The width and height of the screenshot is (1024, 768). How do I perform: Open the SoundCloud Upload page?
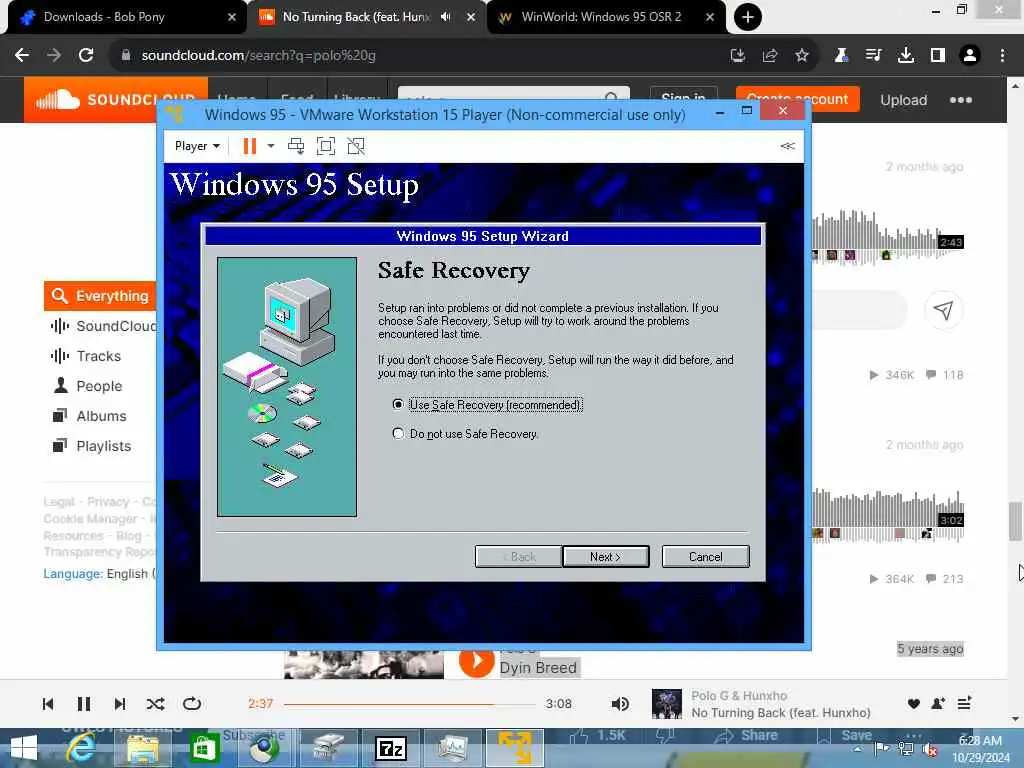pyautogui.click(x=903, y=100)
